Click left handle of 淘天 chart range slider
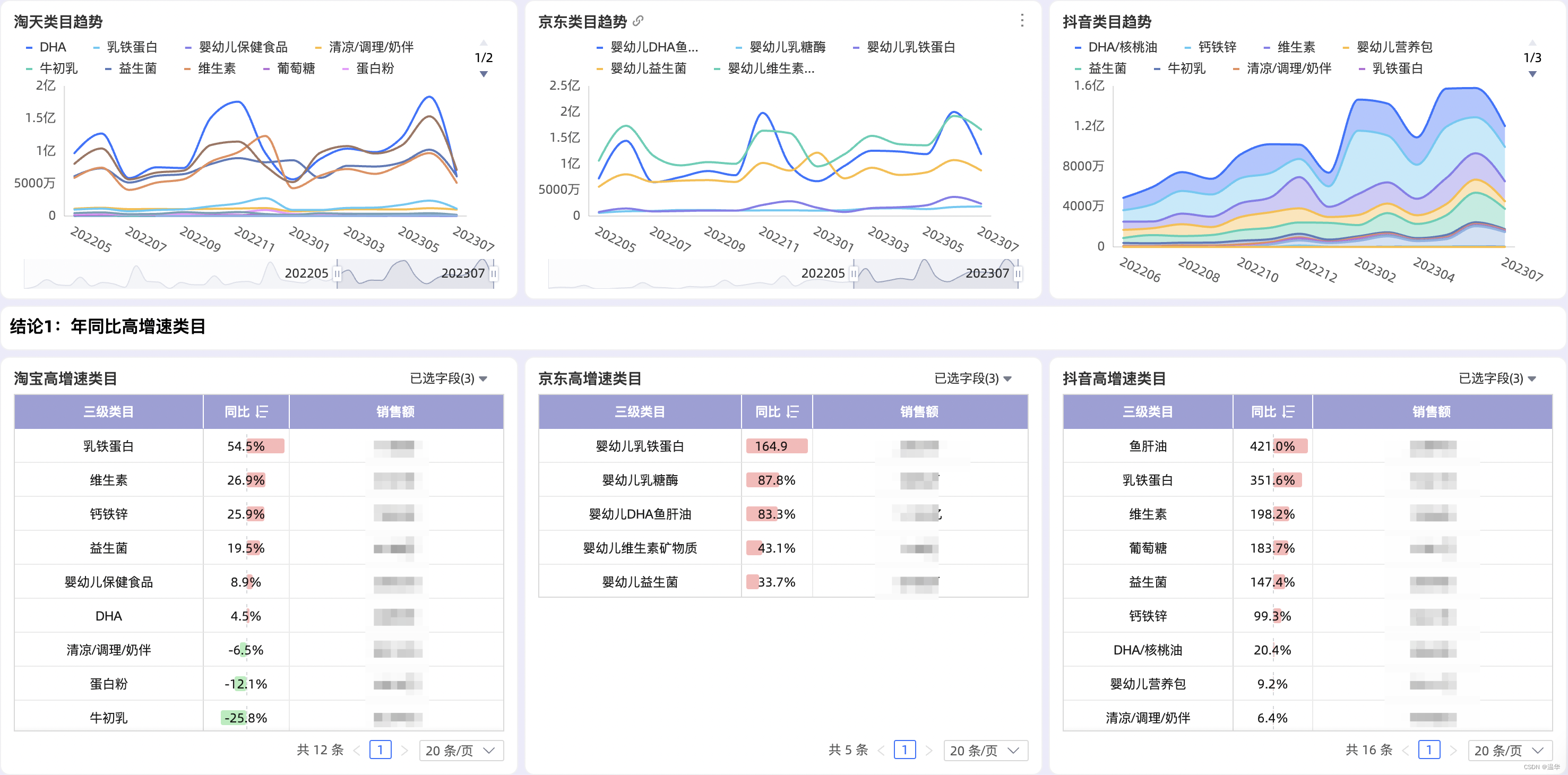1568x775 pixels. (x=337, y=274)
